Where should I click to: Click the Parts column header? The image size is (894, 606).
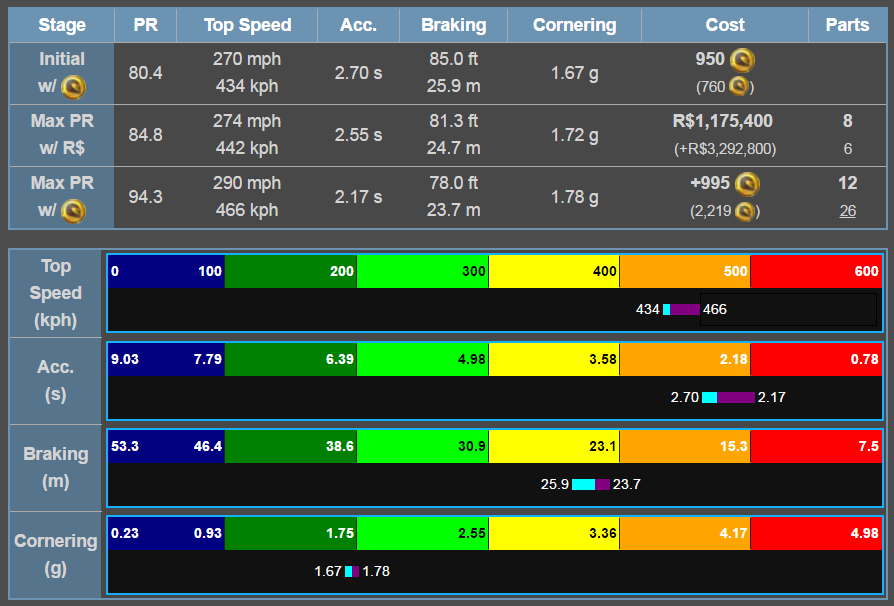tap(847, 25)
